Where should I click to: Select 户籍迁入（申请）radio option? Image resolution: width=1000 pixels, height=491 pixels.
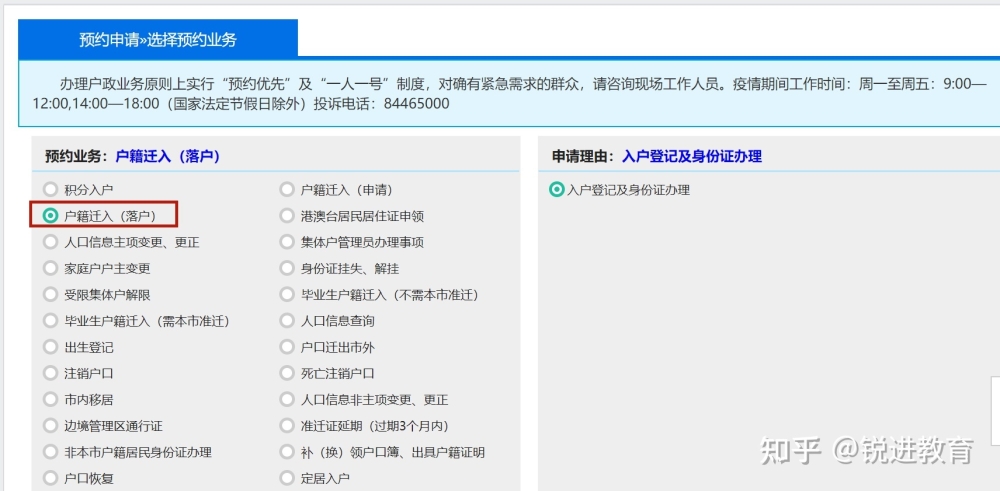[287, 189]
